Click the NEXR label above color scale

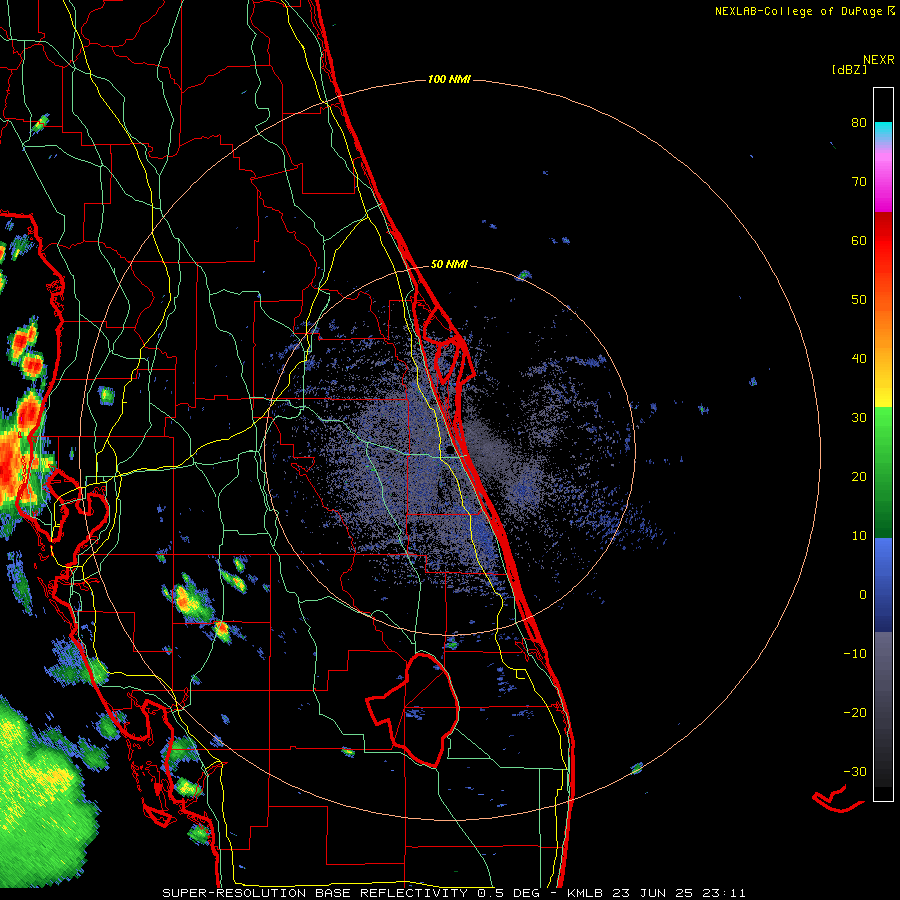pos(878,60)
